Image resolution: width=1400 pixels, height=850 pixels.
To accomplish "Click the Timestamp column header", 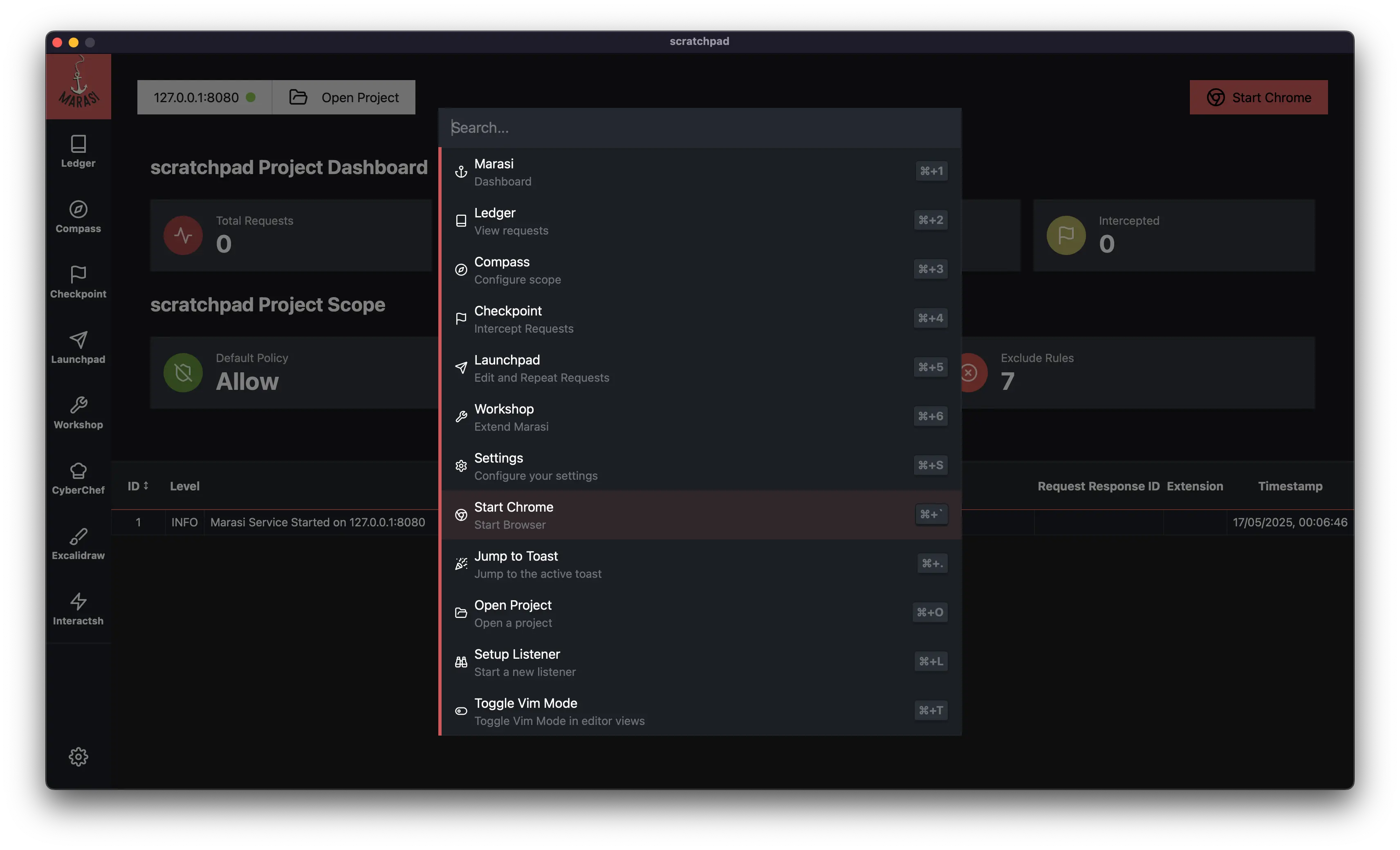I will click(1290, 486).
